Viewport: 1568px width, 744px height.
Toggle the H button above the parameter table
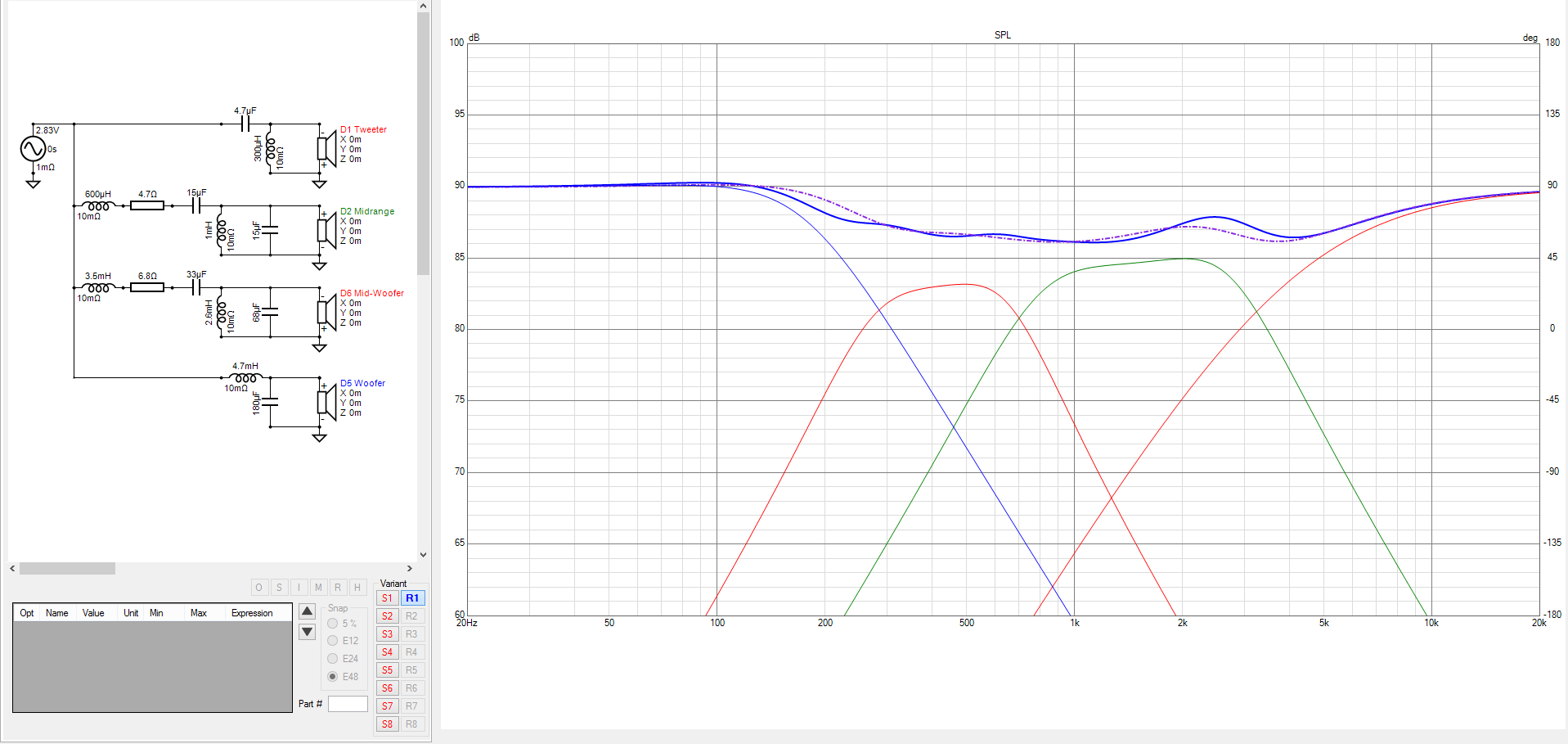pos(357,588)
